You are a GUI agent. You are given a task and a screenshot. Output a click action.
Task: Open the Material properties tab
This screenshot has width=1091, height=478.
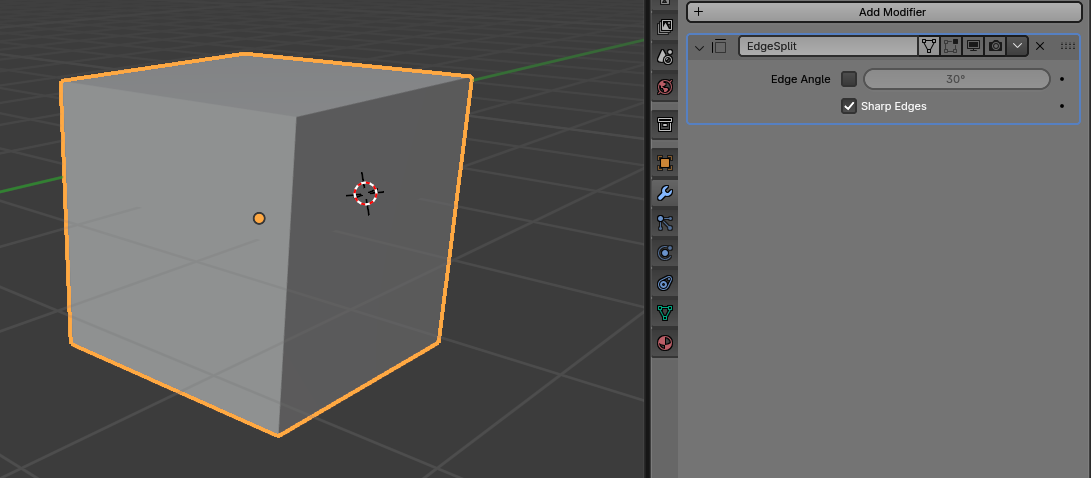pos(665,343)
